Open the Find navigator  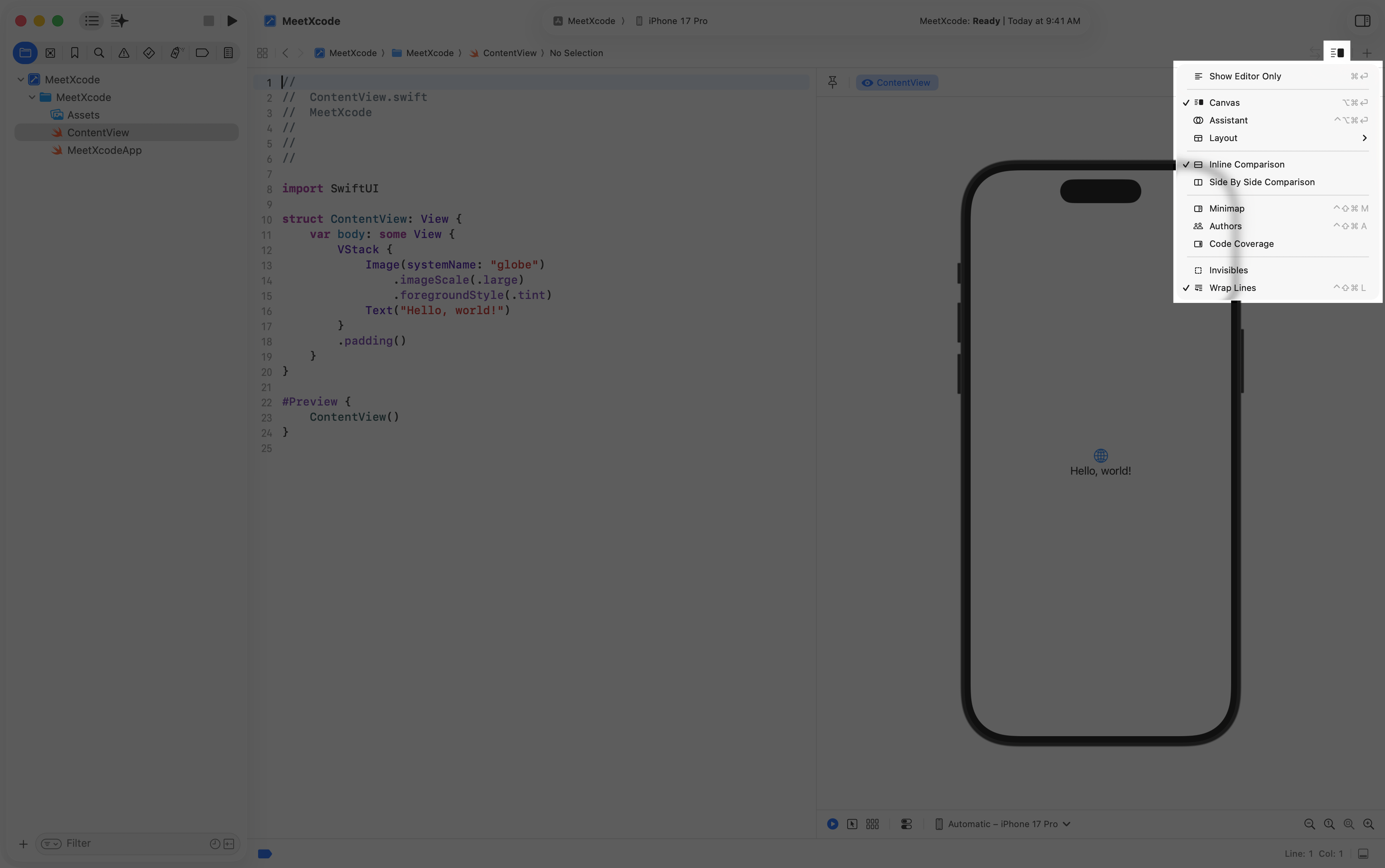[99, 53]
